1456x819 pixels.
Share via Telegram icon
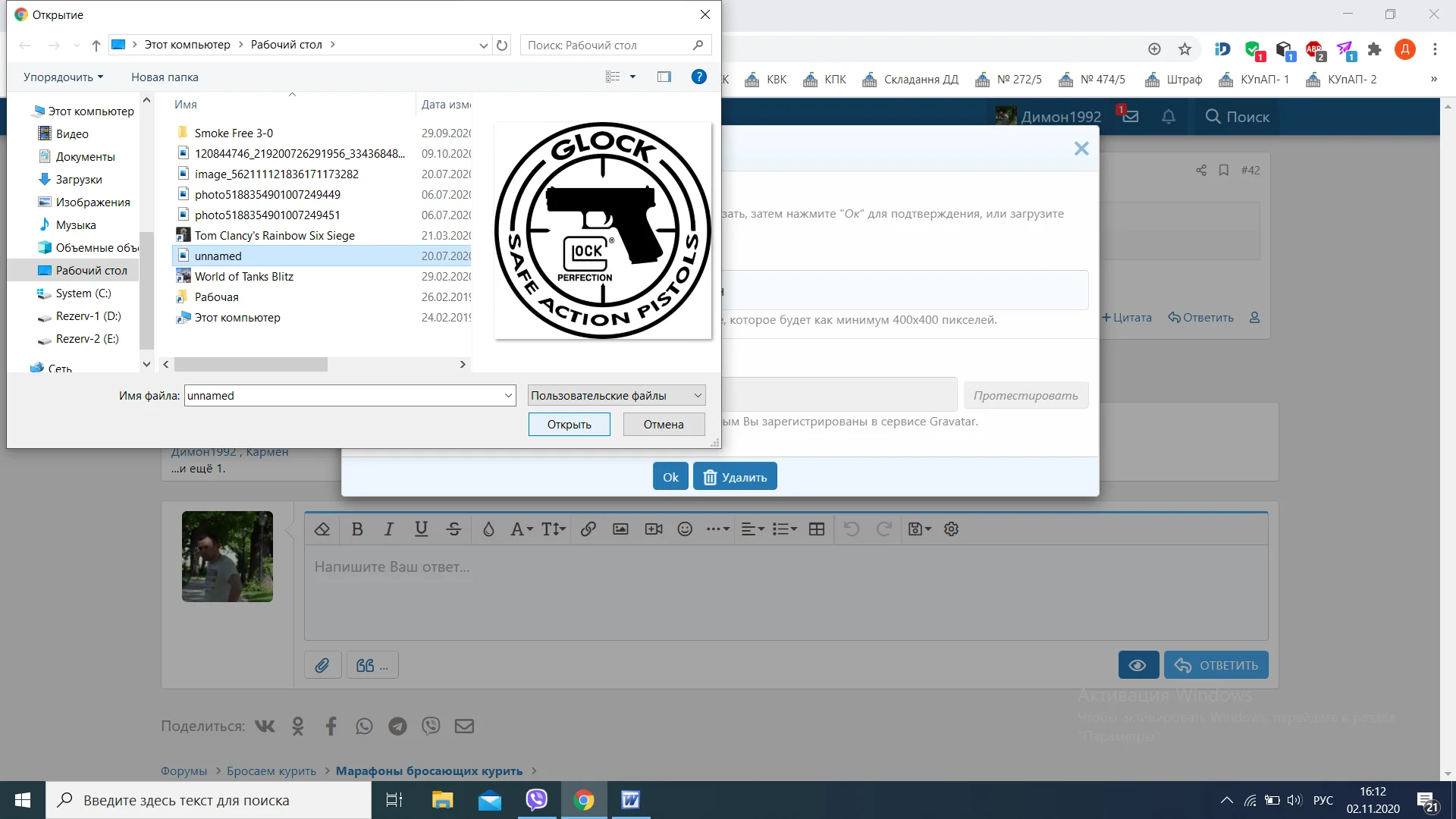tap(397, 726)
